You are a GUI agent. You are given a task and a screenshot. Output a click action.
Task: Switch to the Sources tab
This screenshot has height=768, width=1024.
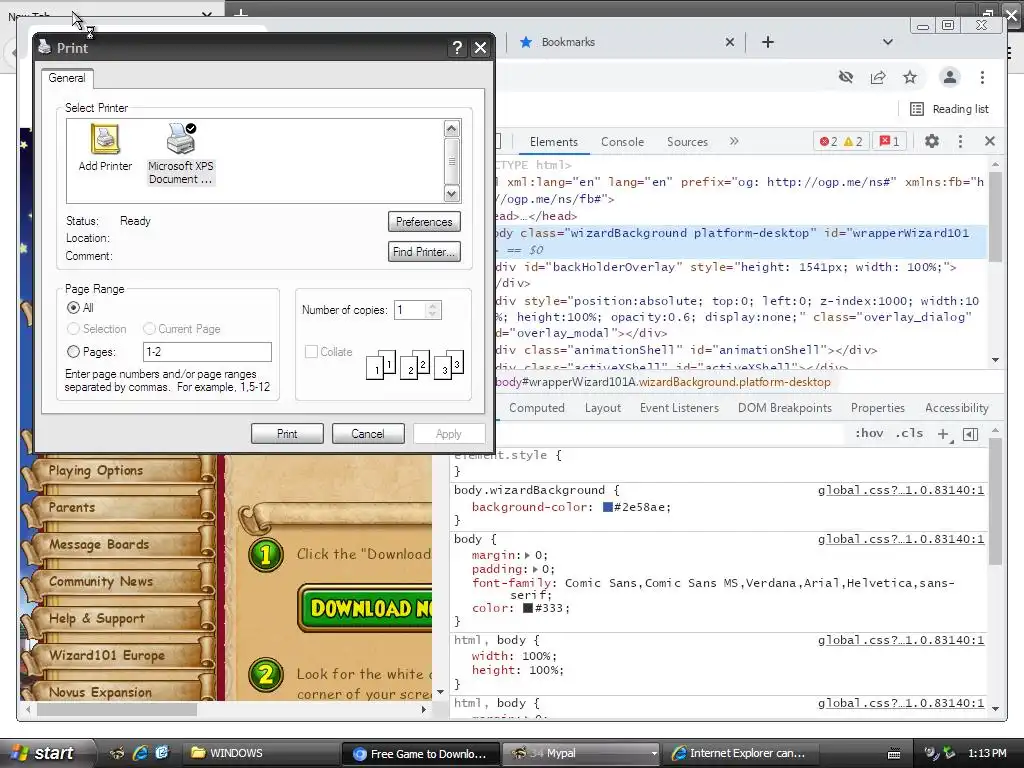687,142
